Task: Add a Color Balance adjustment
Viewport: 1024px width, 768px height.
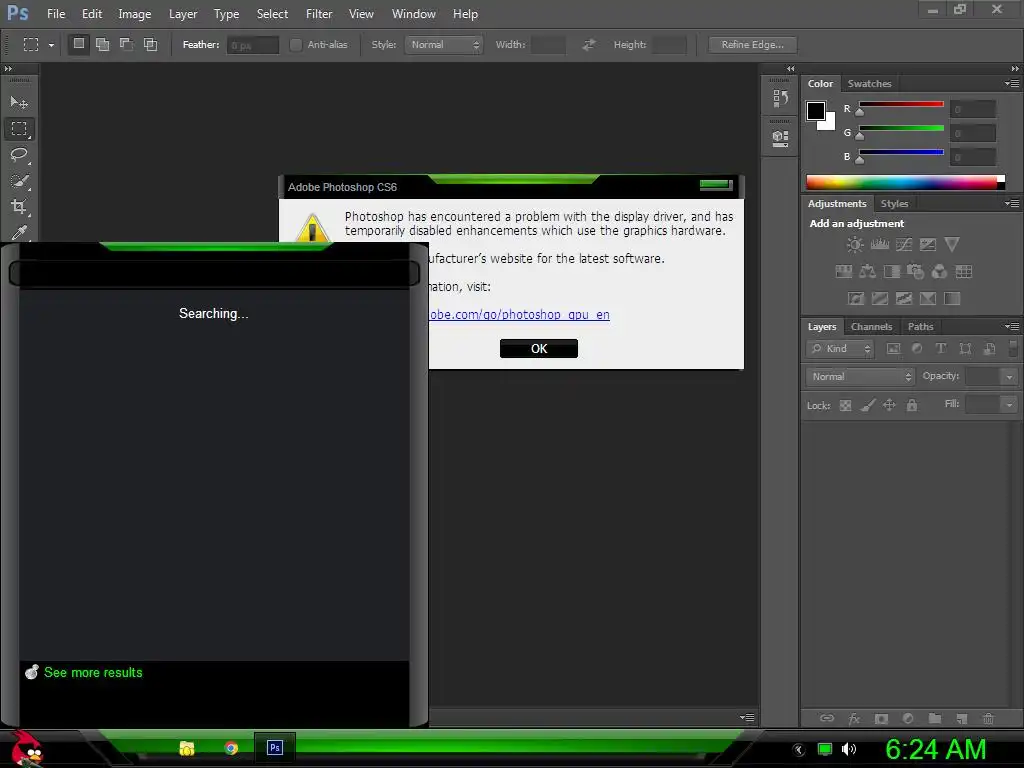Action: point(868,272)
